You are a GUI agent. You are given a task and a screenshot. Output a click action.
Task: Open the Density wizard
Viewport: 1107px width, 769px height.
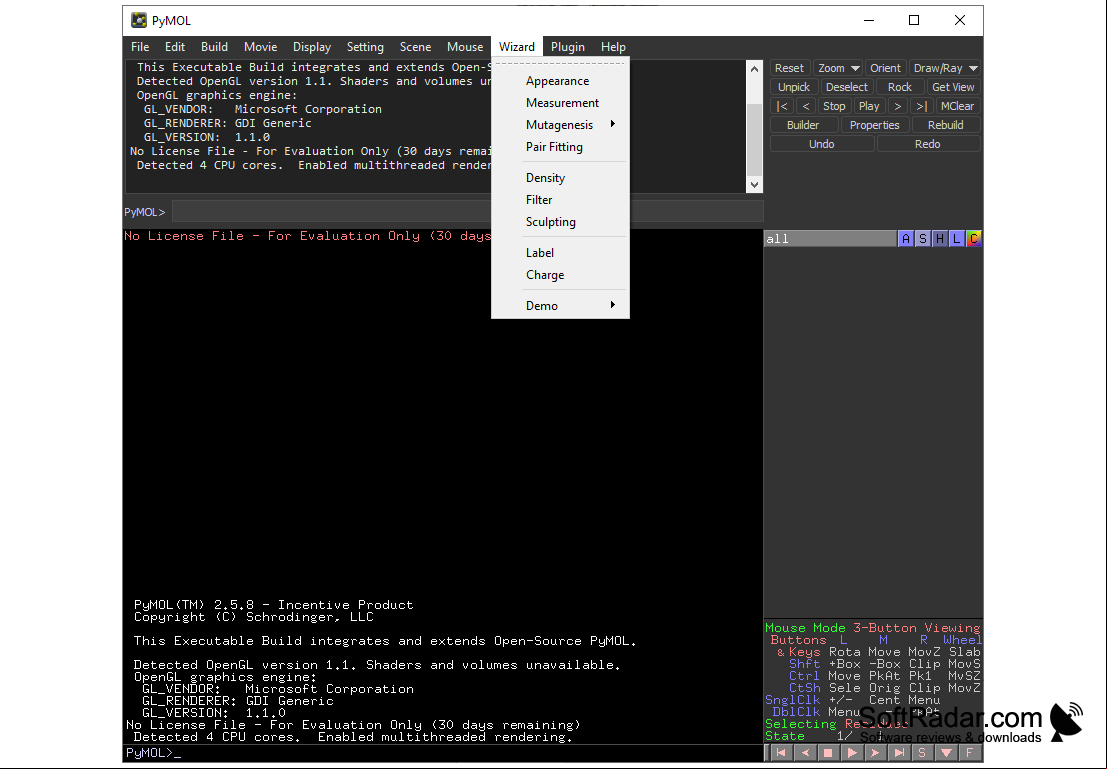(x=560, y=177)
